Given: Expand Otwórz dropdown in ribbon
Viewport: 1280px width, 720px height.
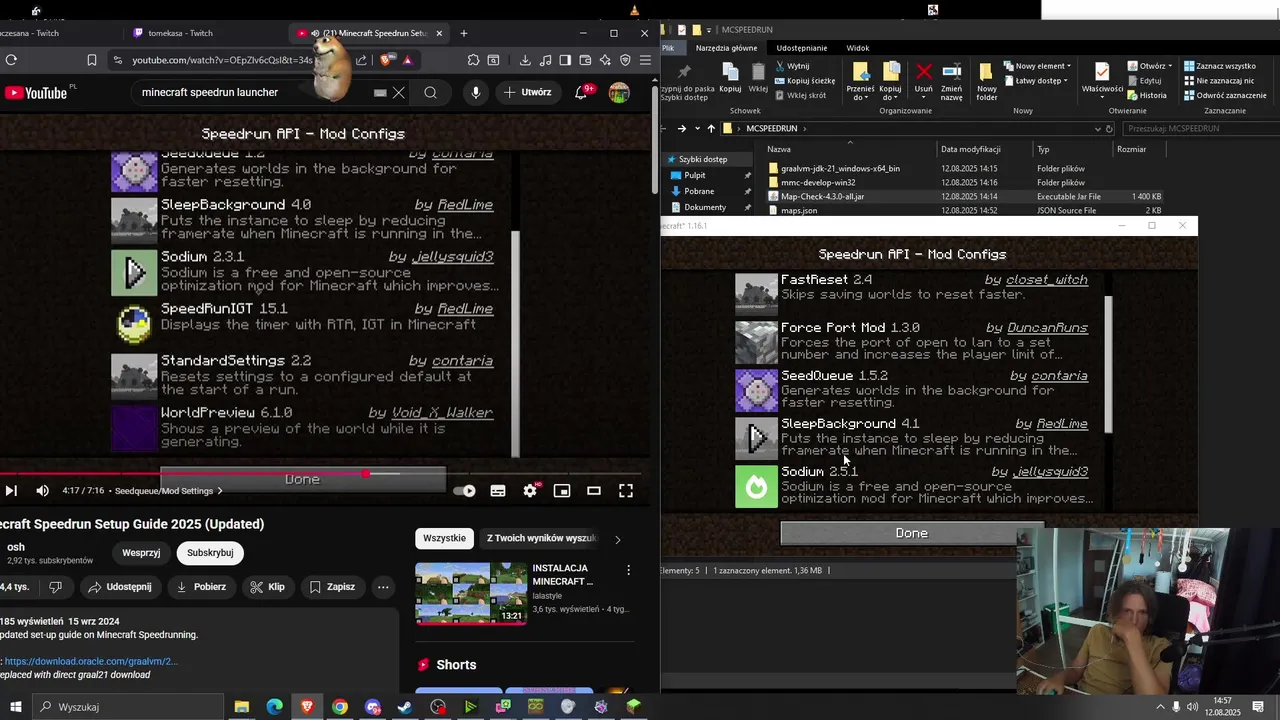Looking at the screenshot, I should coord(1149,66).
